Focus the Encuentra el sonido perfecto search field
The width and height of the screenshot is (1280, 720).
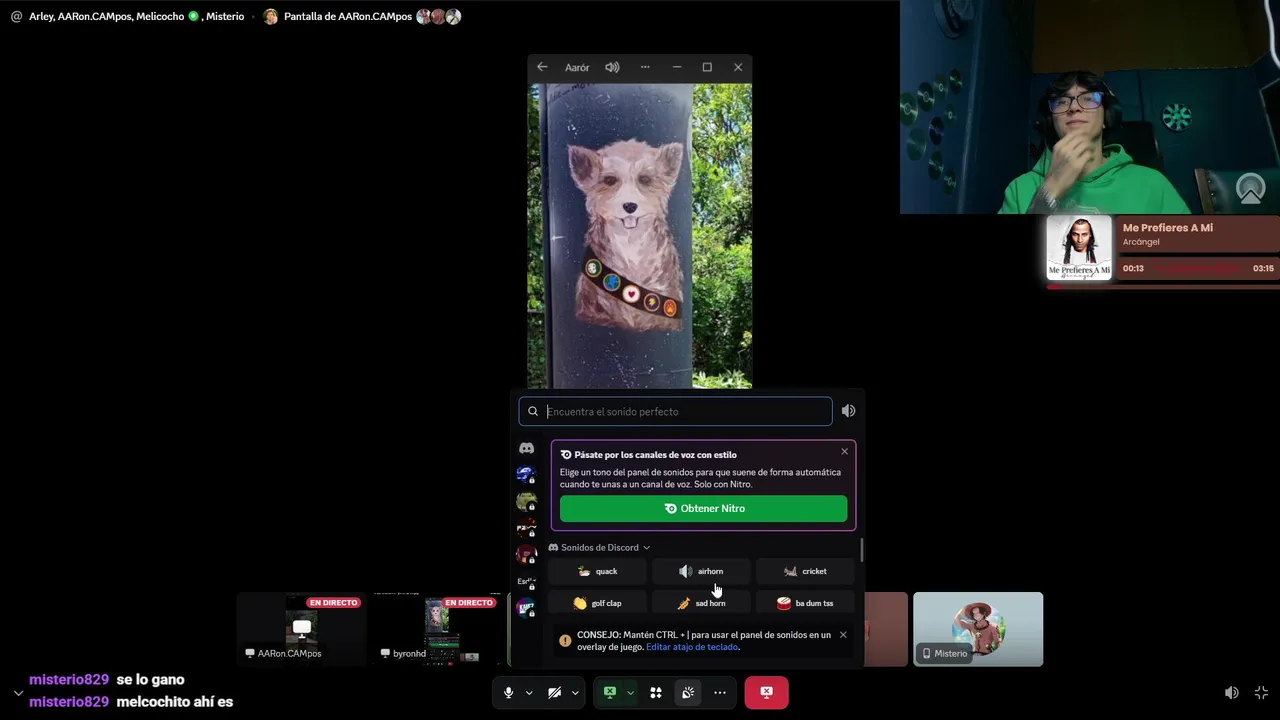tap(675, 411)
